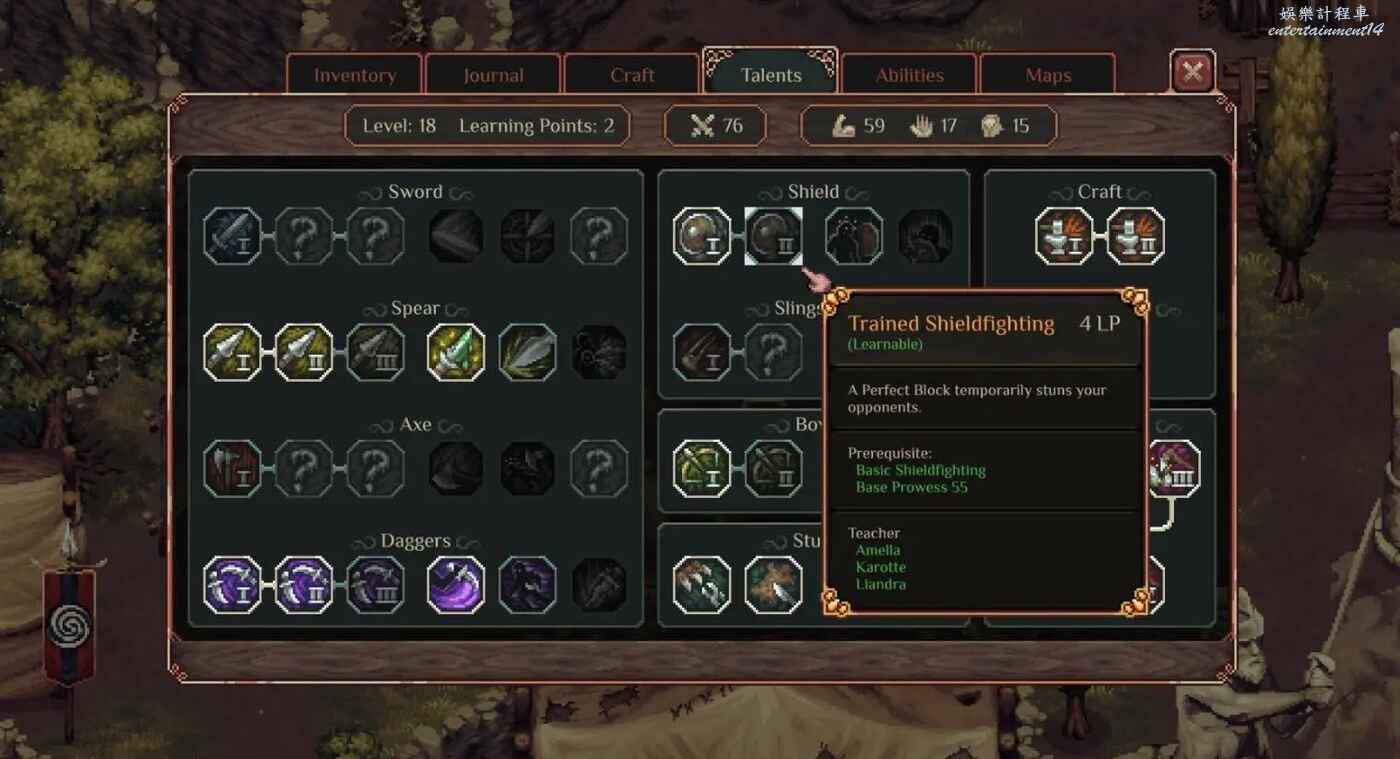Switch to the Abilities tab
Image resolution: width=1400 pixels, height=759 pixels.
tap(909, 75)
